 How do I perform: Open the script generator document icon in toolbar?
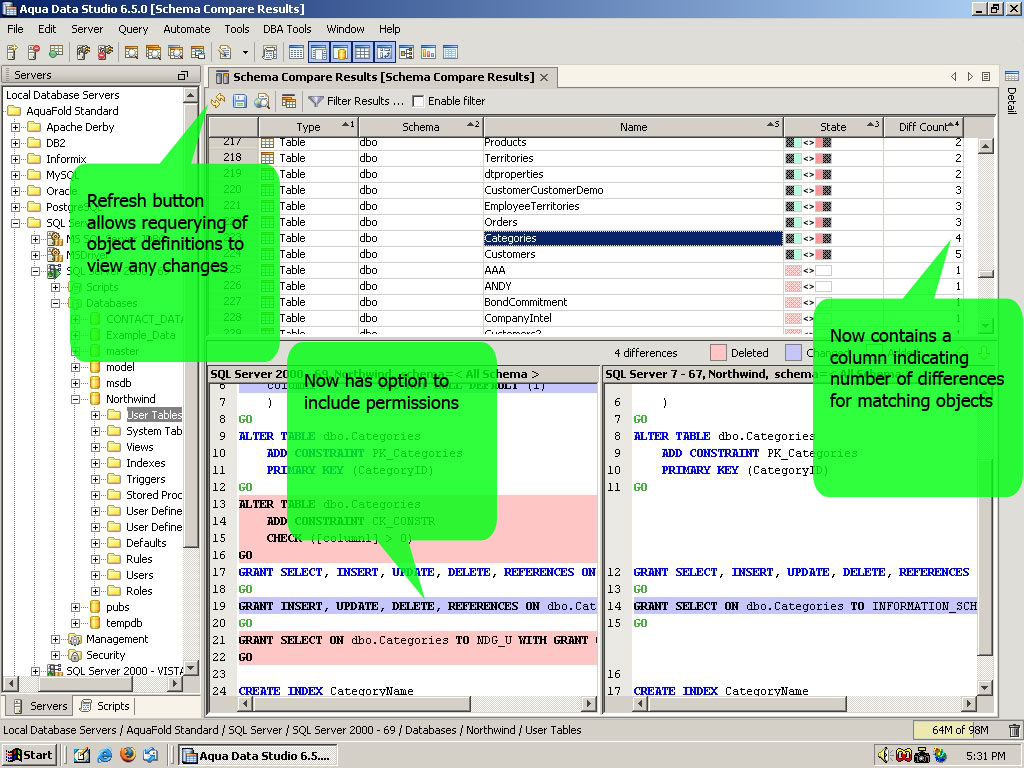[225, 52]
